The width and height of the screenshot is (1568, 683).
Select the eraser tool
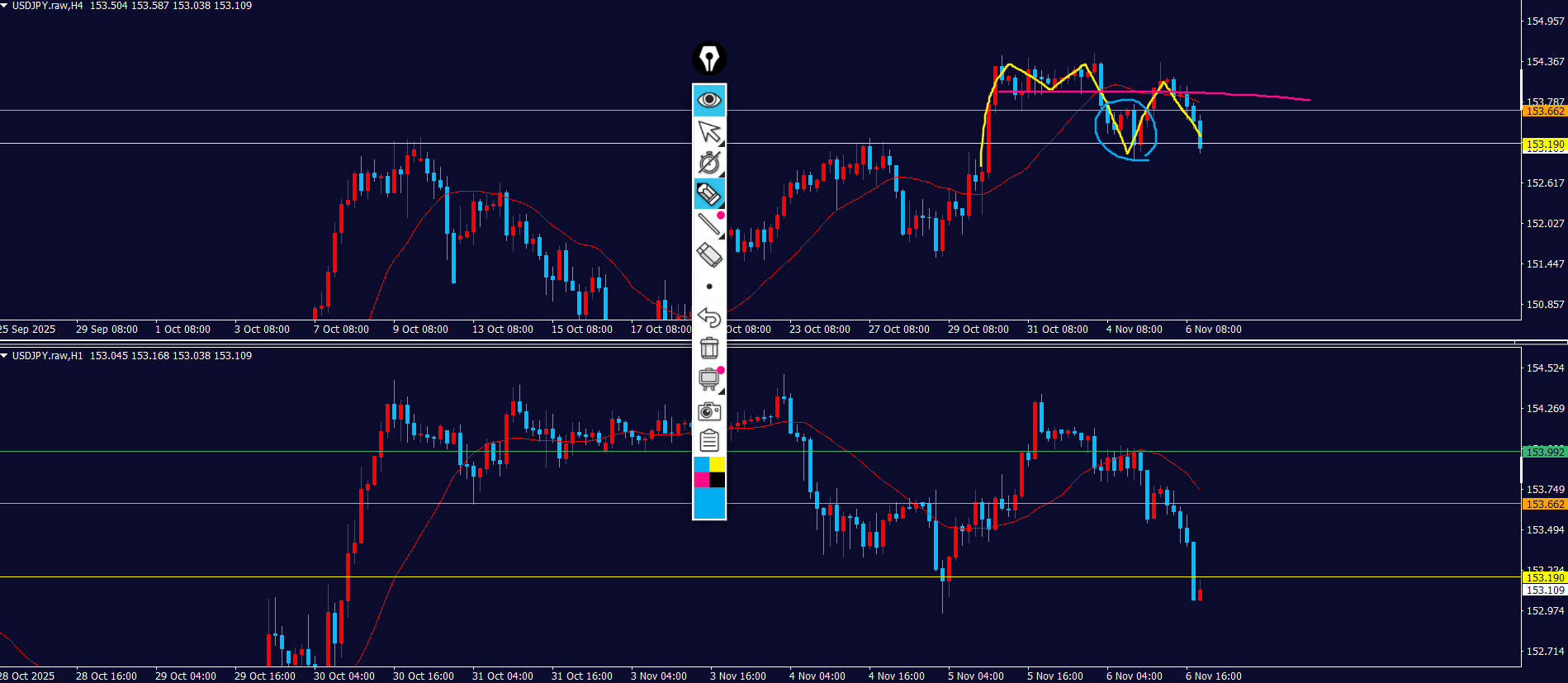(x=709, y=254)
